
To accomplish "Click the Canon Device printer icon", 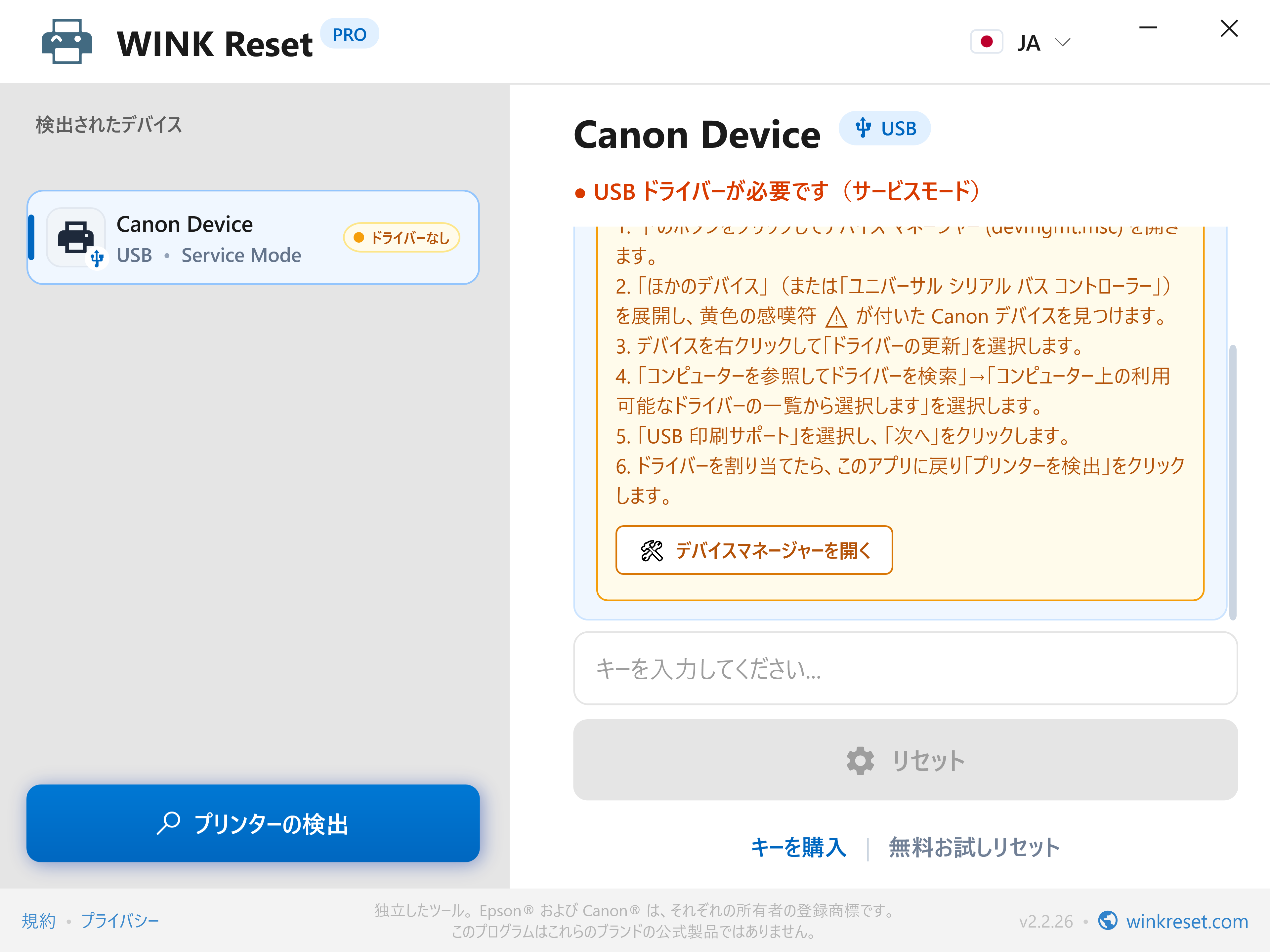I will (76, 237).
